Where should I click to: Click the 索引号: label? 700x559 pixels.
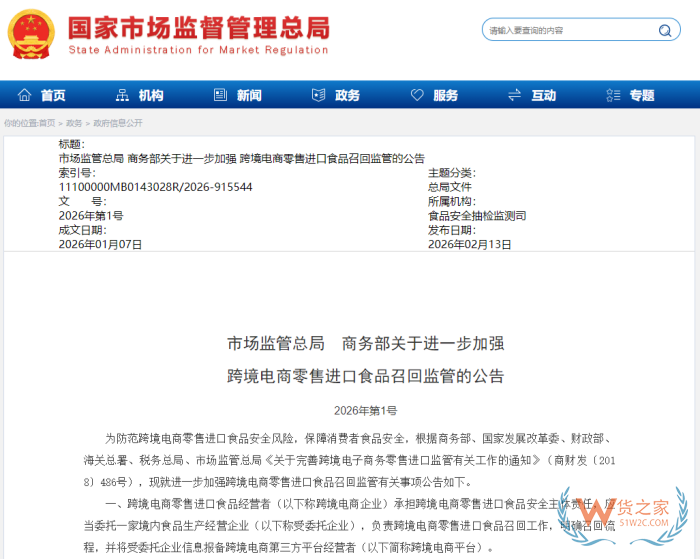click(77, 173)
